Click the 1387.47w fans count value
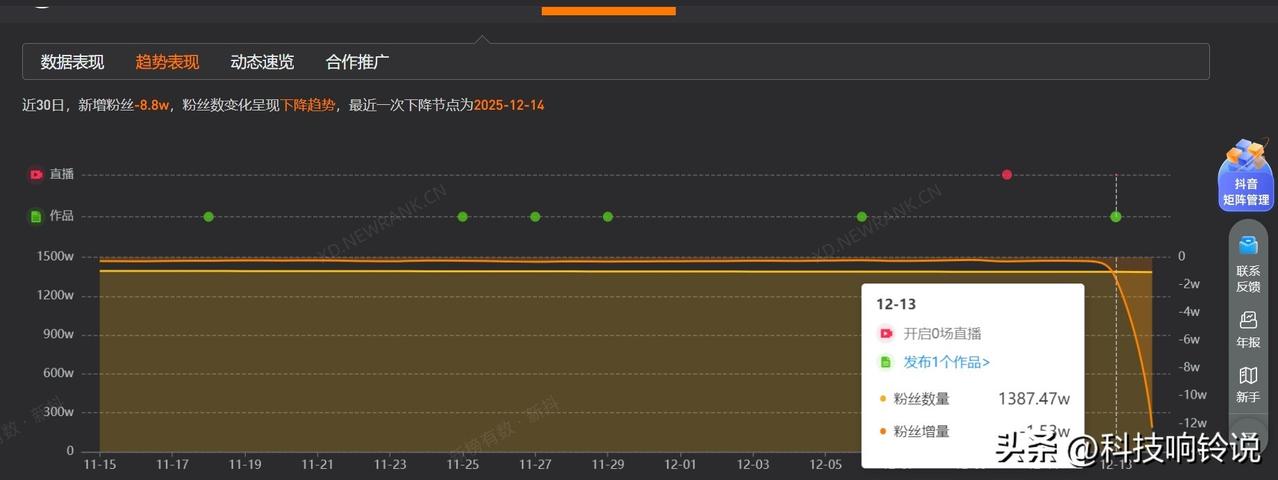The image size is (1278, 480). click(1034, 399)
